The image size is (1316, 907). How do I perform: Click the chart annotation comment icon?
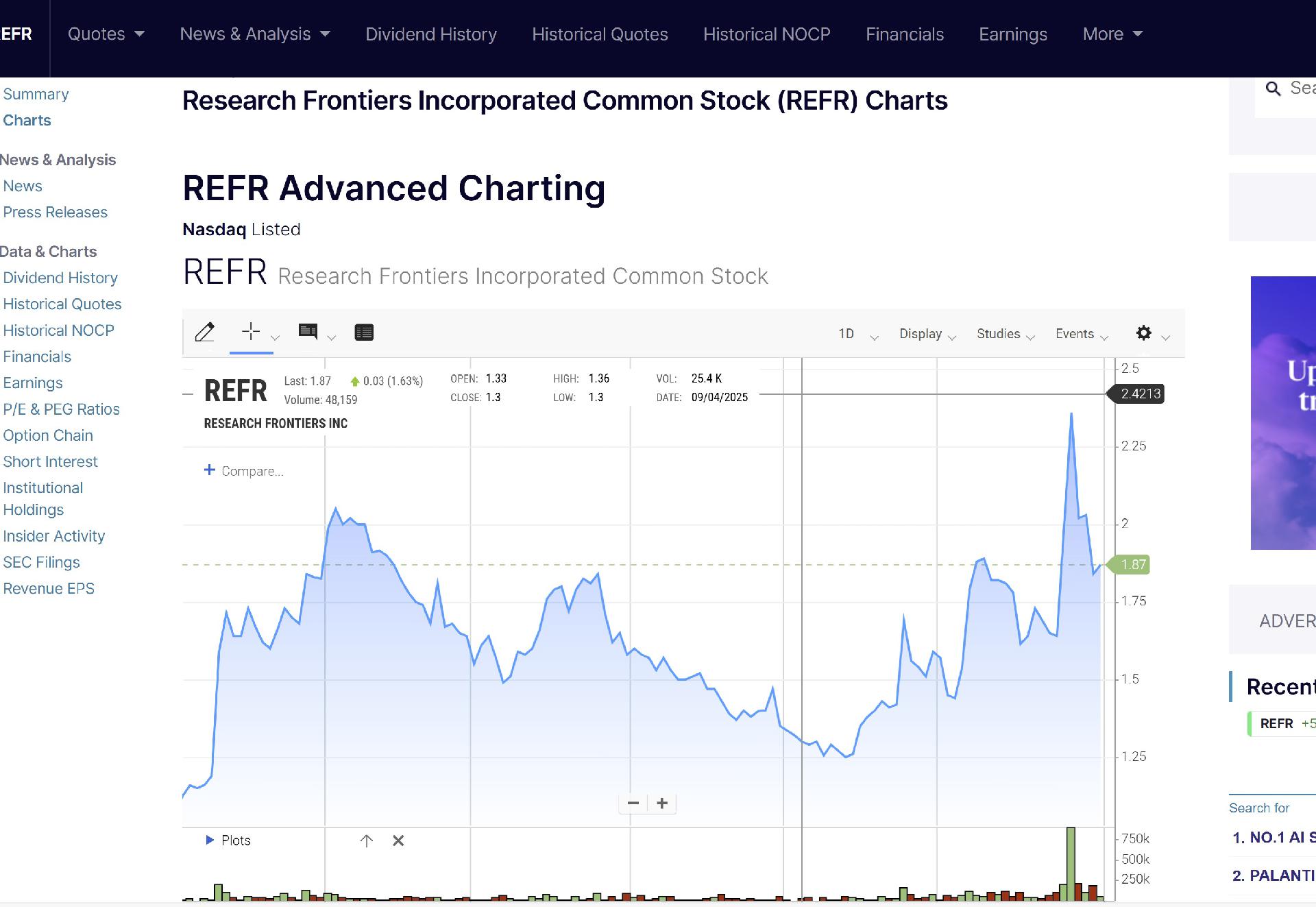(308, 332)
